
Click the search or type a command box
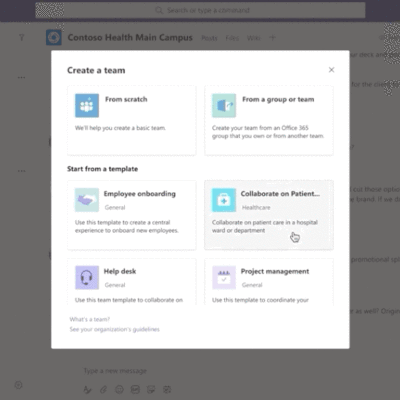point(200,10)
